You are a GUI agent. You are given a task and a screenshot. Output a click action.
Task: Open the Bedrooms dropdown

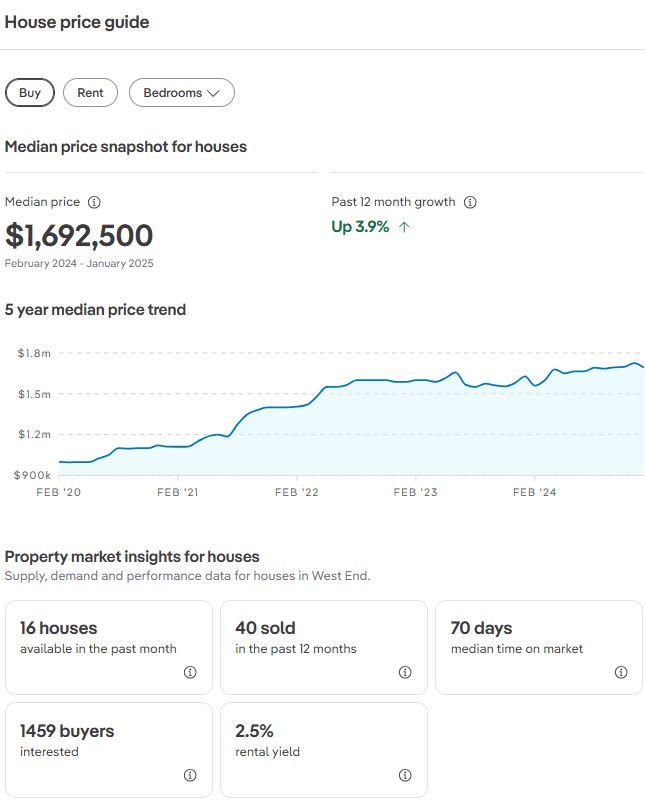[181, 93]
